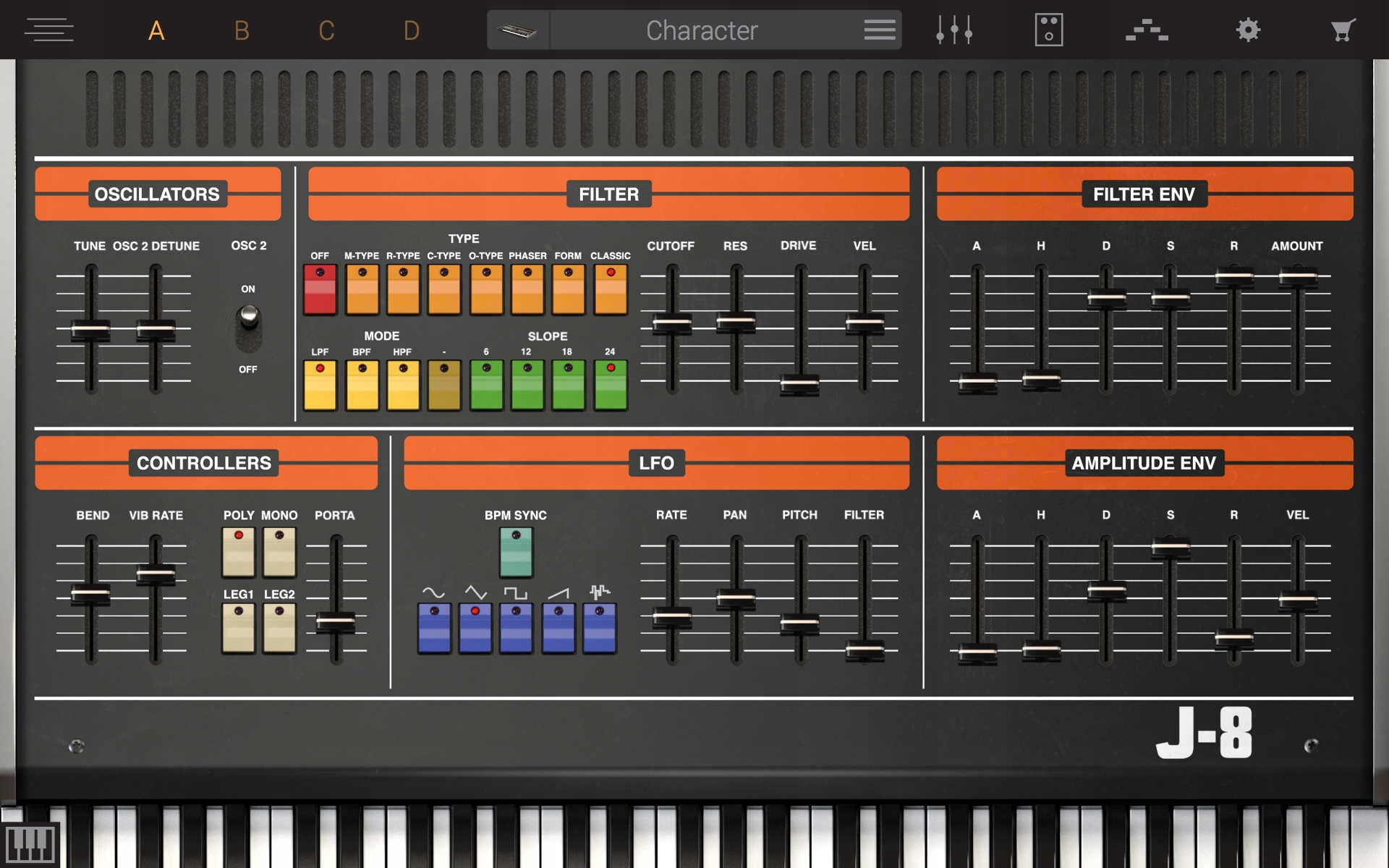The height and width of the screenshot is (868, 1389).
Task: Select the sine wave LFO button
Action: [x=434, y=627]
